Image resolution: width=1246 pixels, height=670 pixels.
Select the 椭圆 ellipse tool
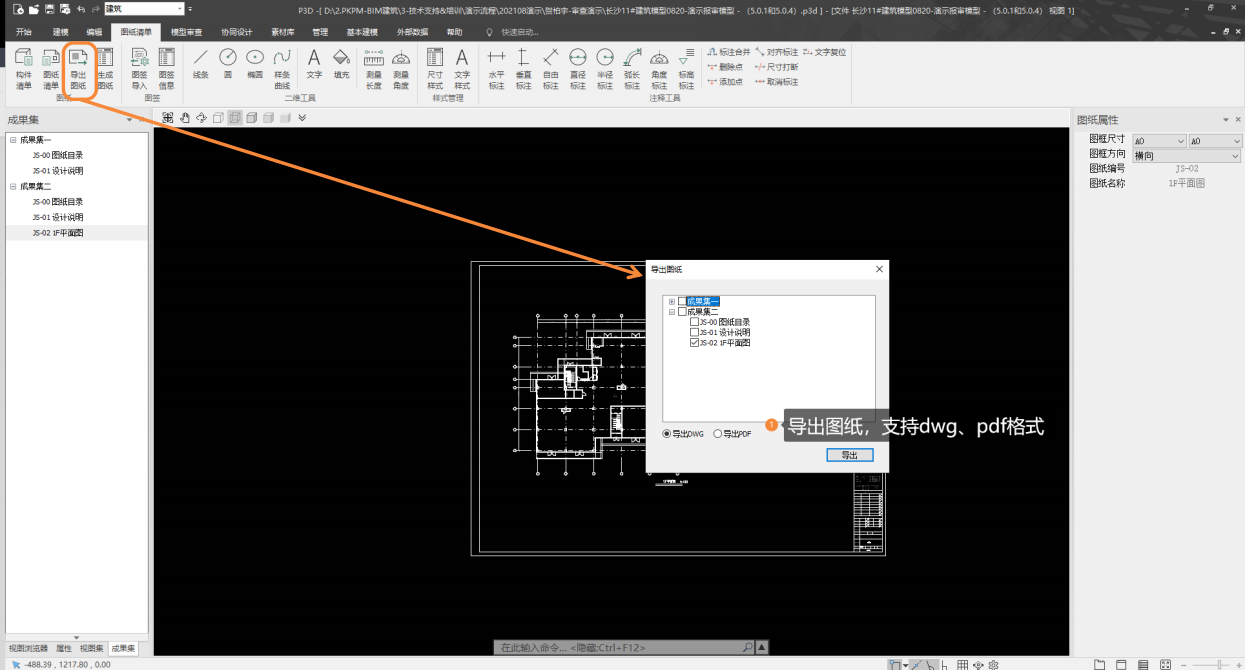click(x=255, y=63)
